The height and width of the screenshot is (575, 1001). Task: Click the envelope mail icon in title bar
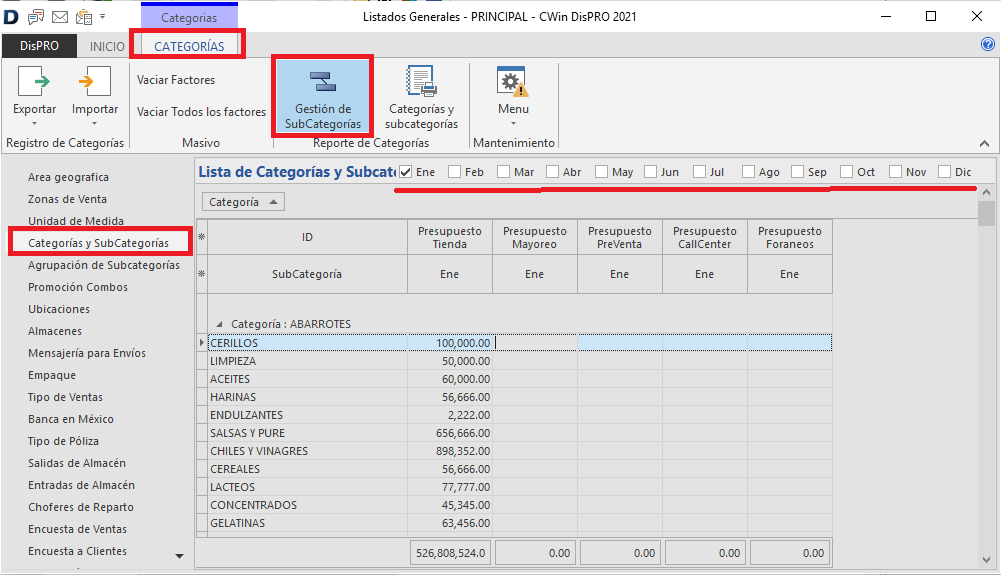point(60,16)
